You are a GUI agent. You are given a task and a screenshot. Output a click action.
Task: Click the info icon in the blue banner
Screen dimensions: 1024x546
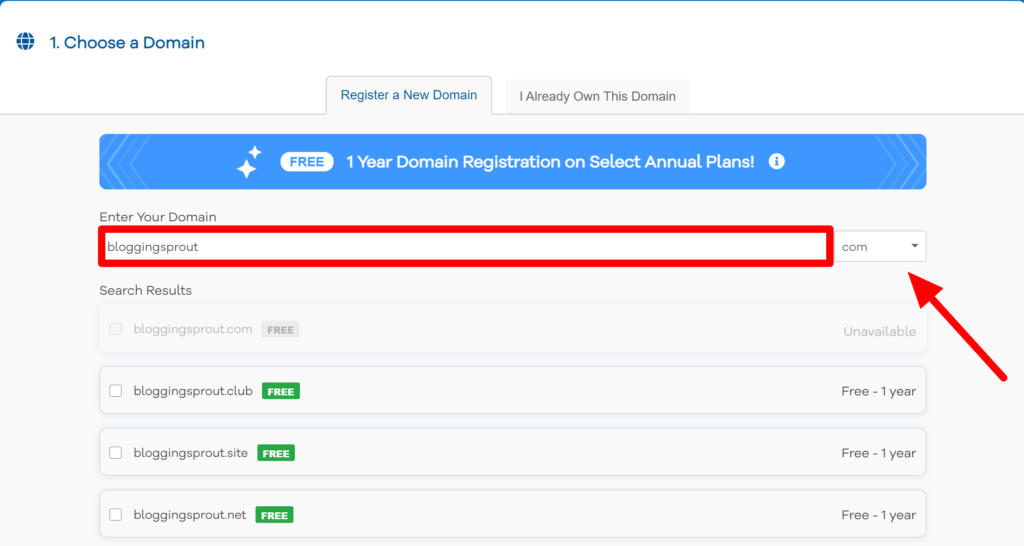(x=776, y=161)
